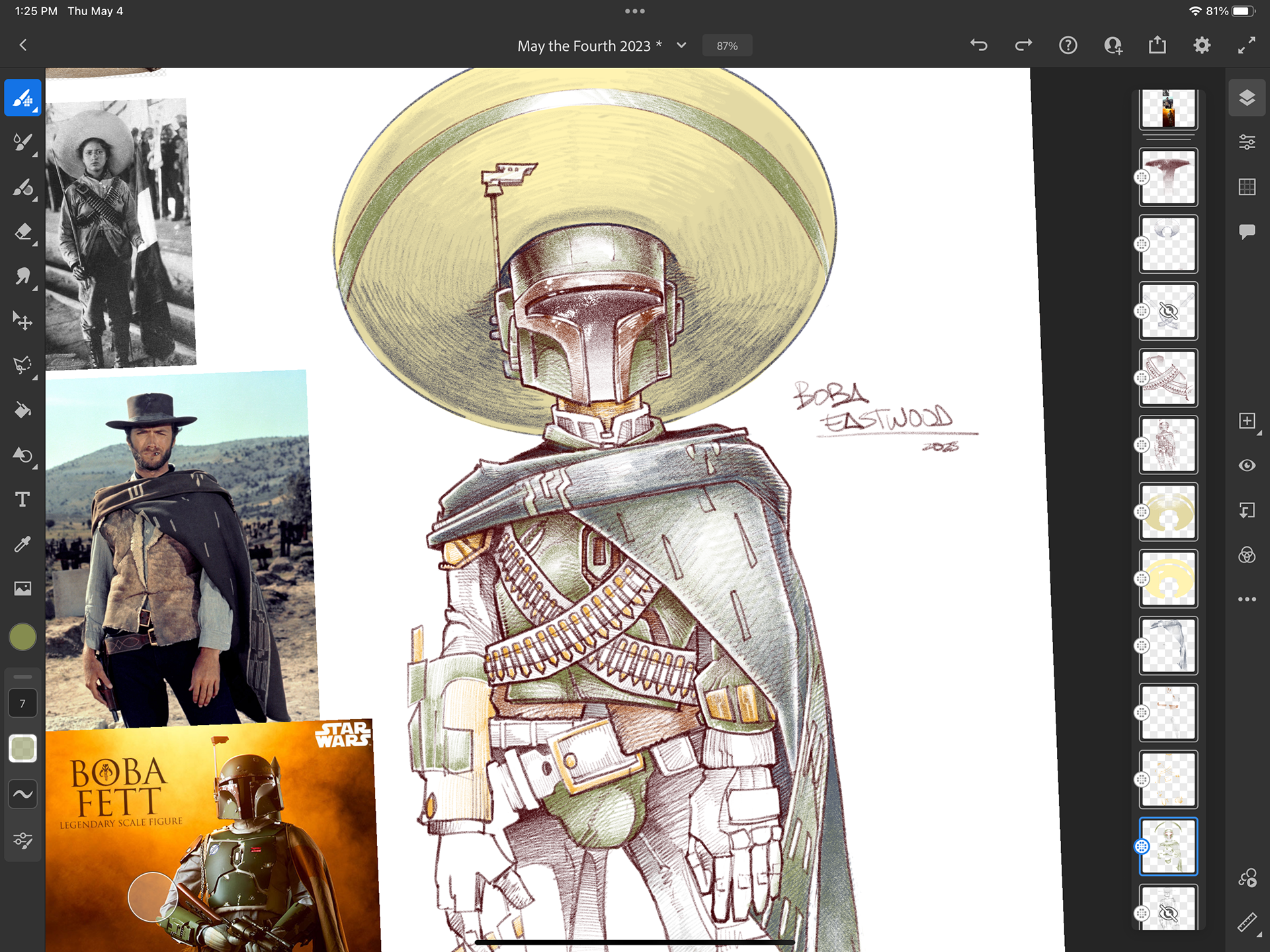Open the Help question mark
This screenshot has height=952, width=1270.
click(1068, 45)
